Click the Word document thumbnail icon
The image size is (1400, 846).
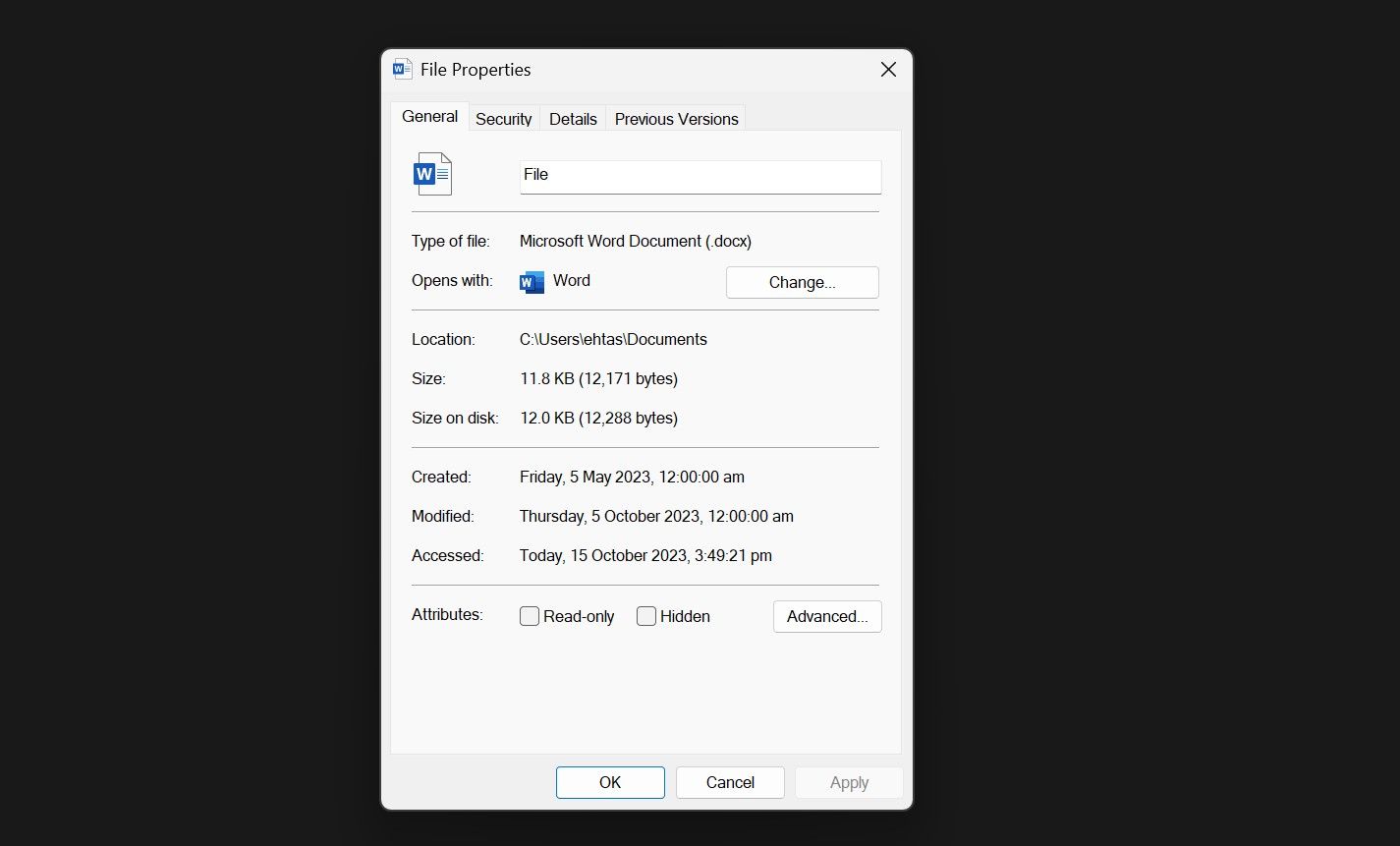pos(431,173)
